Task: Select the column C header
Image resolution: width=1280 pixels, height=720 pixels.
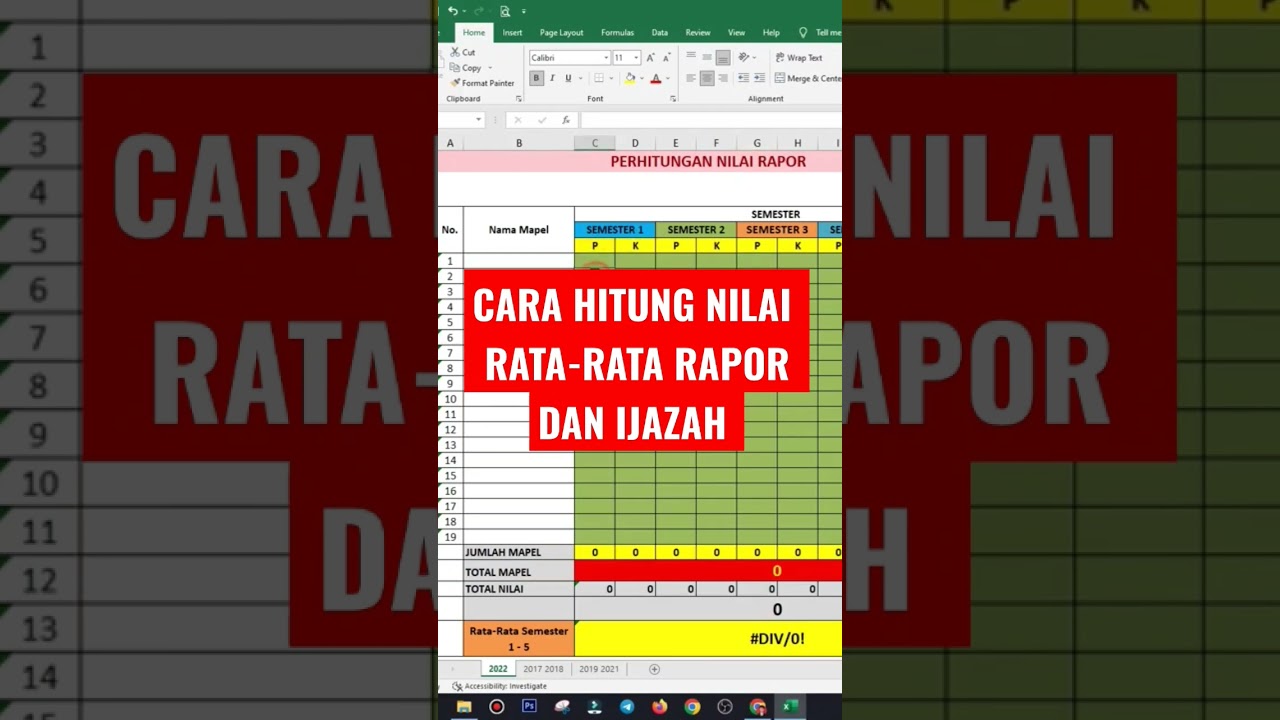Action: tap(594, 143)
